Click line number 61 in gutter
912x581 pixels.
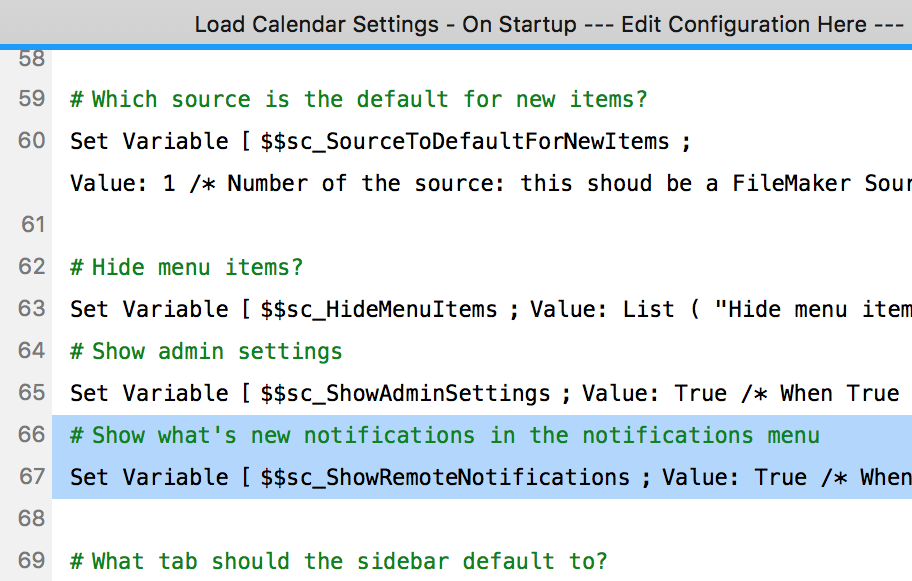(x=33, y=224)
